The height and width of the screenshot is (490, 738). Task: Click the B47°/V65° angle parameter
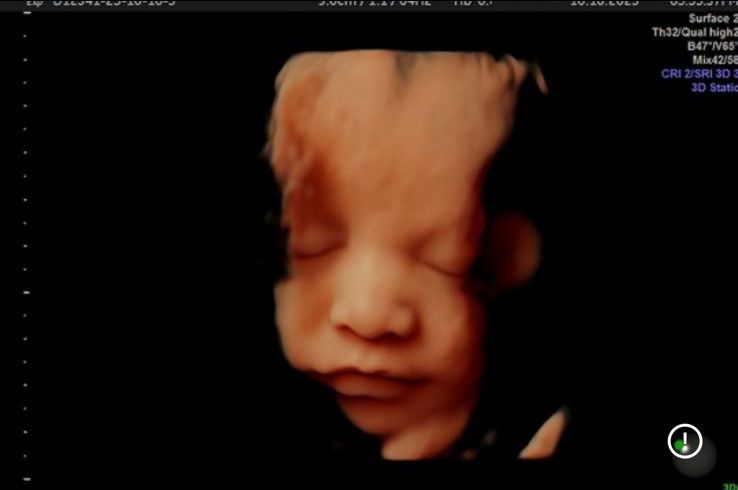point(711,46)
